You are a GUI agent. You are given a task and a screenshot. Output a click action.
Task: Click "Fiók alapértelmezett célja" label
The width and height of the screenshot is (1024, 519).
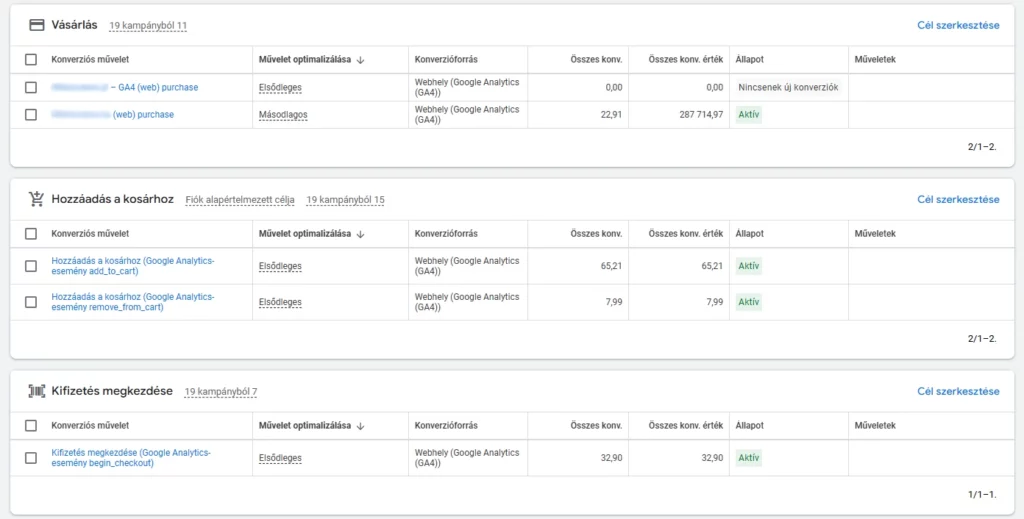[240, 200]
